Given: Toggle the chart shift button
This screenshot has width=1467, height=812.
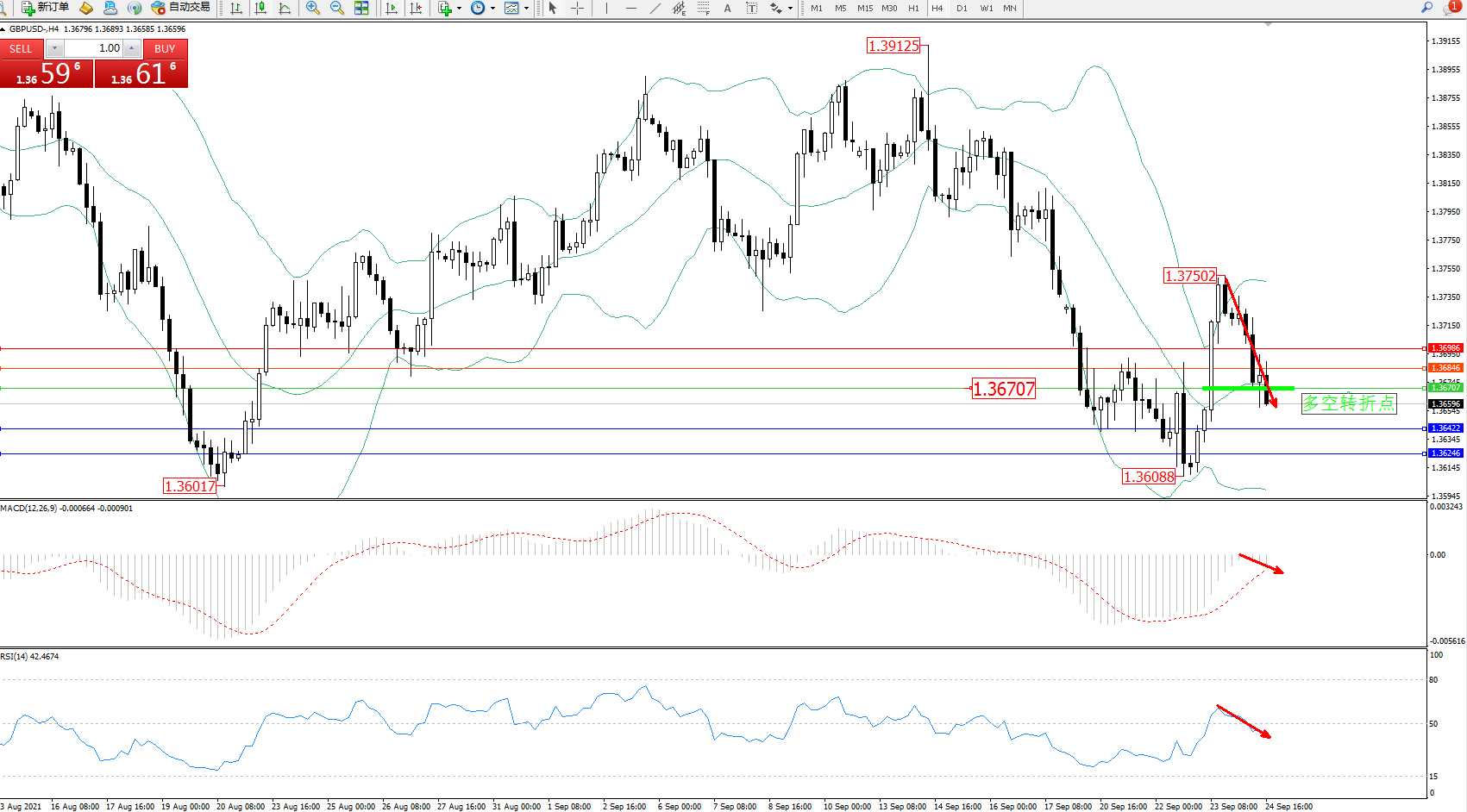Looking at the screenshot, I should [417, 8].
